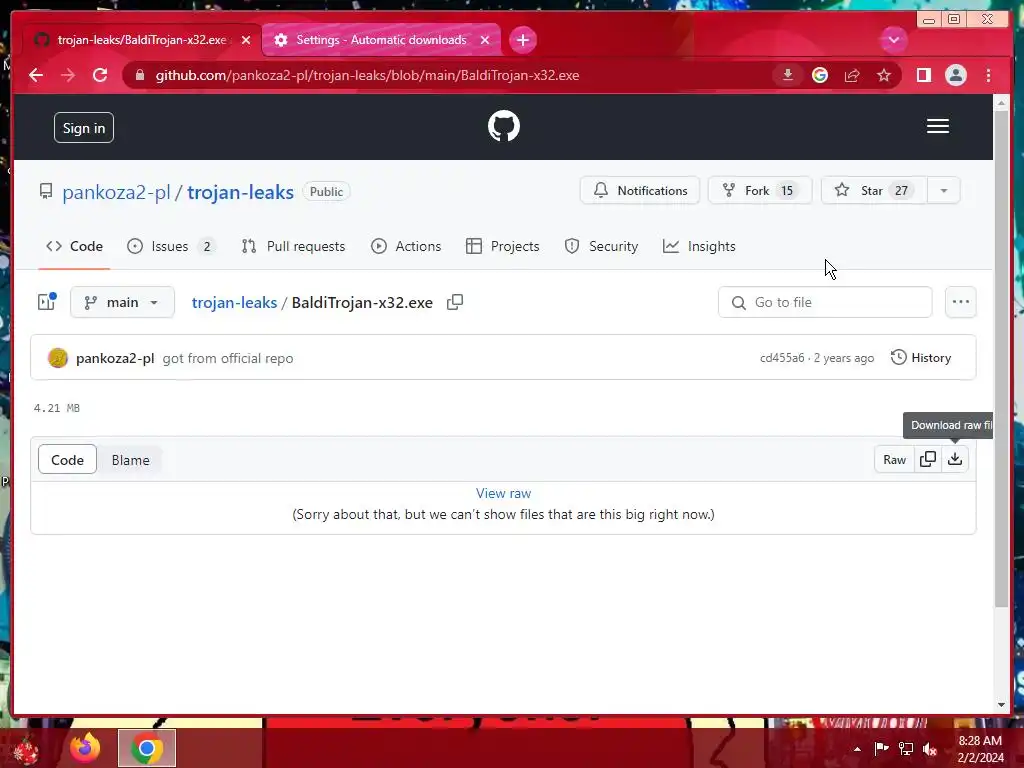Screen dimensions: 1024x768
Task: Click pankoza2-pl user avatar in commit row
Action: (x=58, y=358)
